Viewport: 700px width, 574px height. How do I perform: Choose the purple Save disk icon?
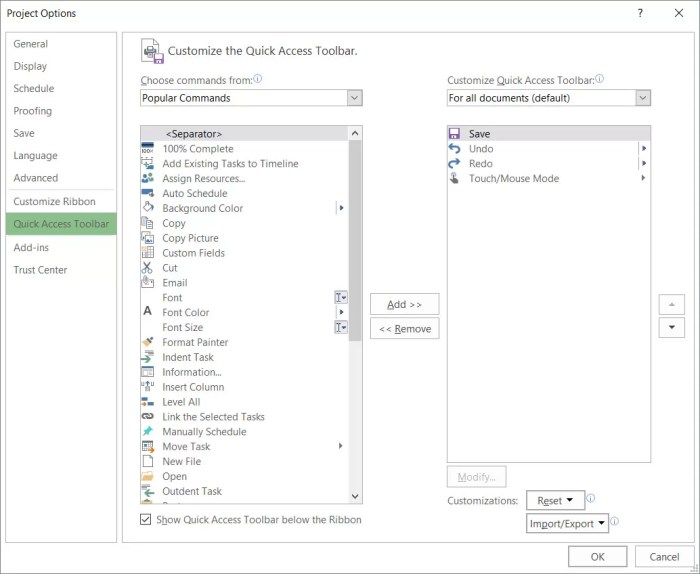coord(454,133)
